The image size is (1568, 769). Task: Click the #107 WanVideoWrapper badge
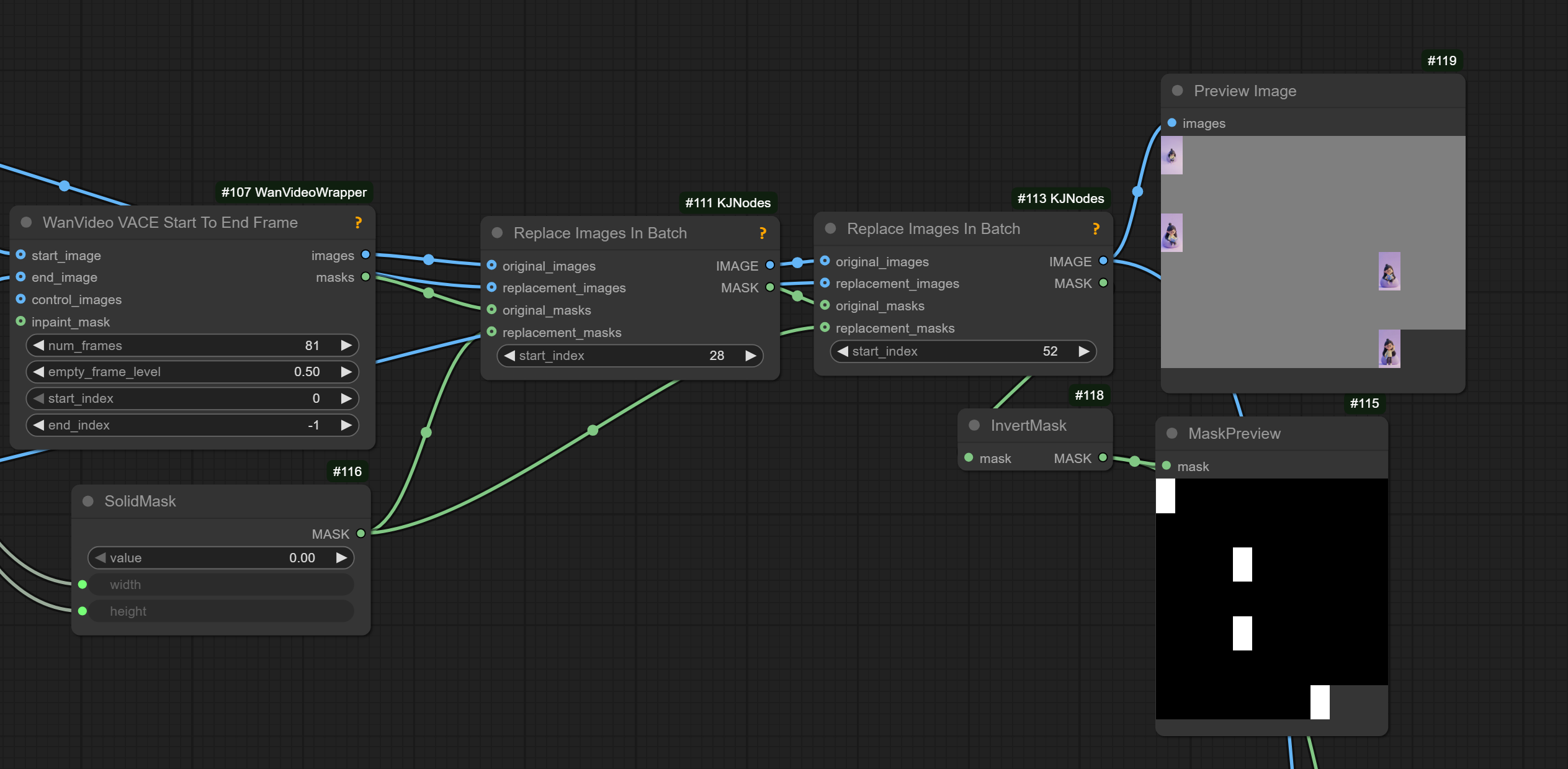point(293,192)
